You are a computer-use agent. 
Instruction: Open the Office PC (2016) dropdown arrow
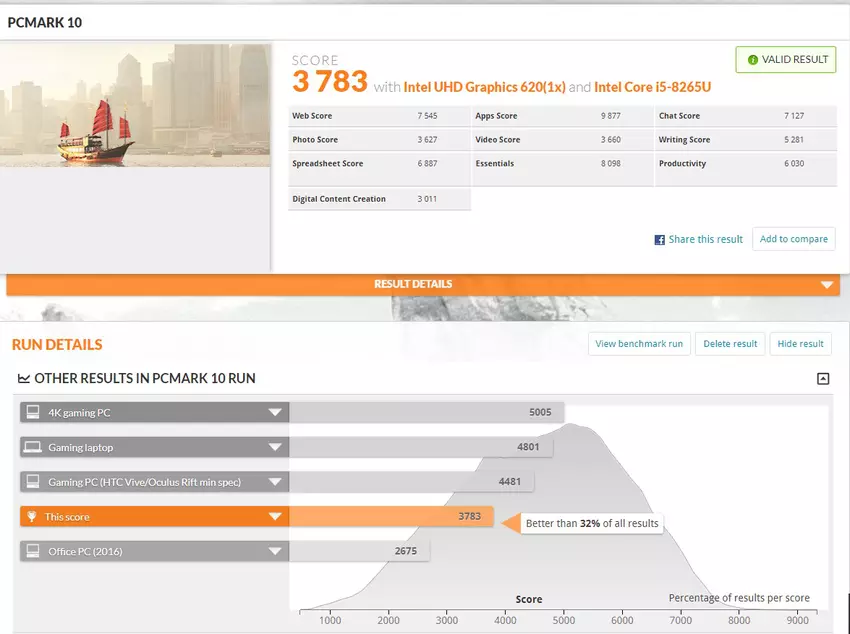tap(274, 551)
